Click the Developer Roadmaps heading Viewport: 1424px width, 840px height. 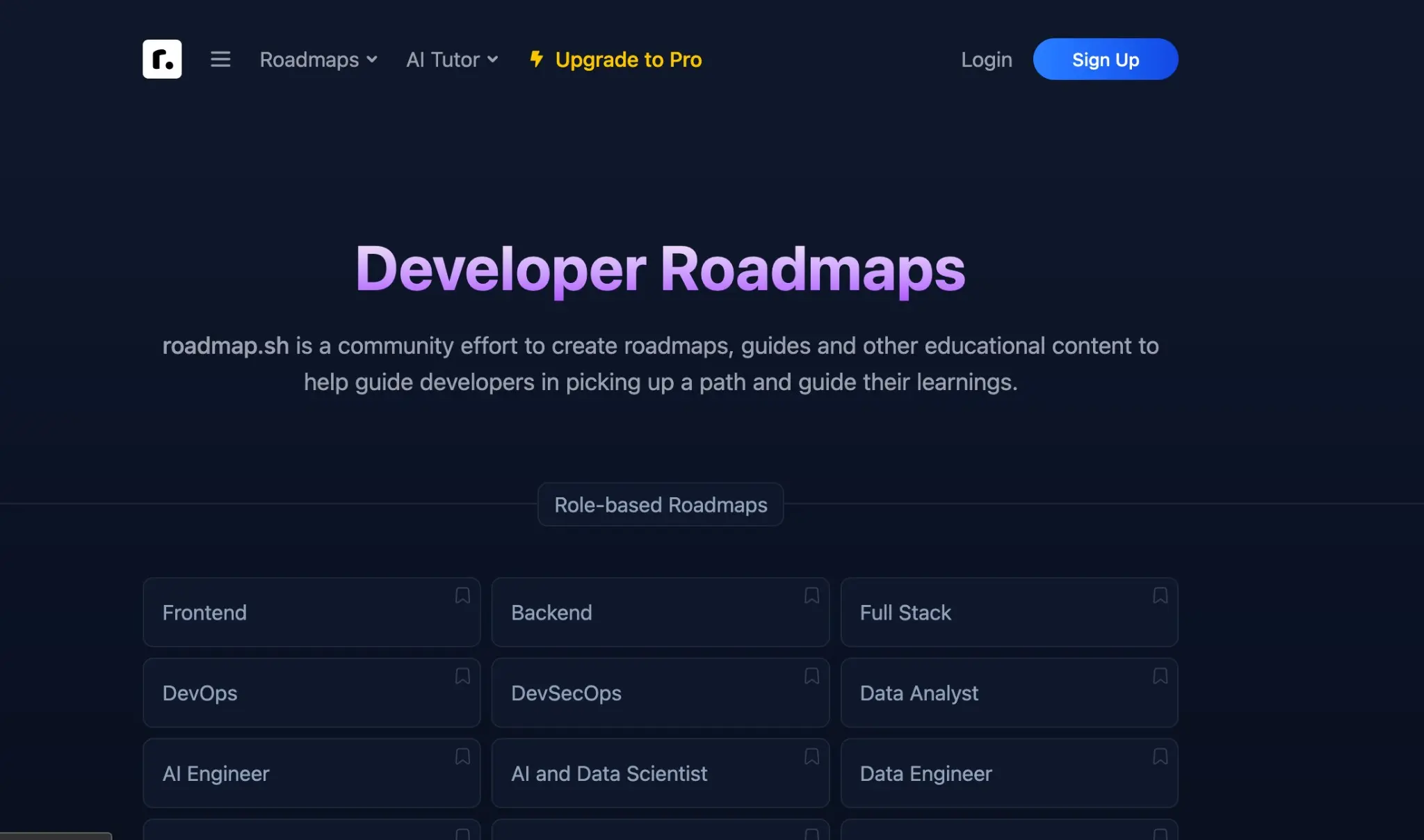pyautogui.click(x=661, y=269)
